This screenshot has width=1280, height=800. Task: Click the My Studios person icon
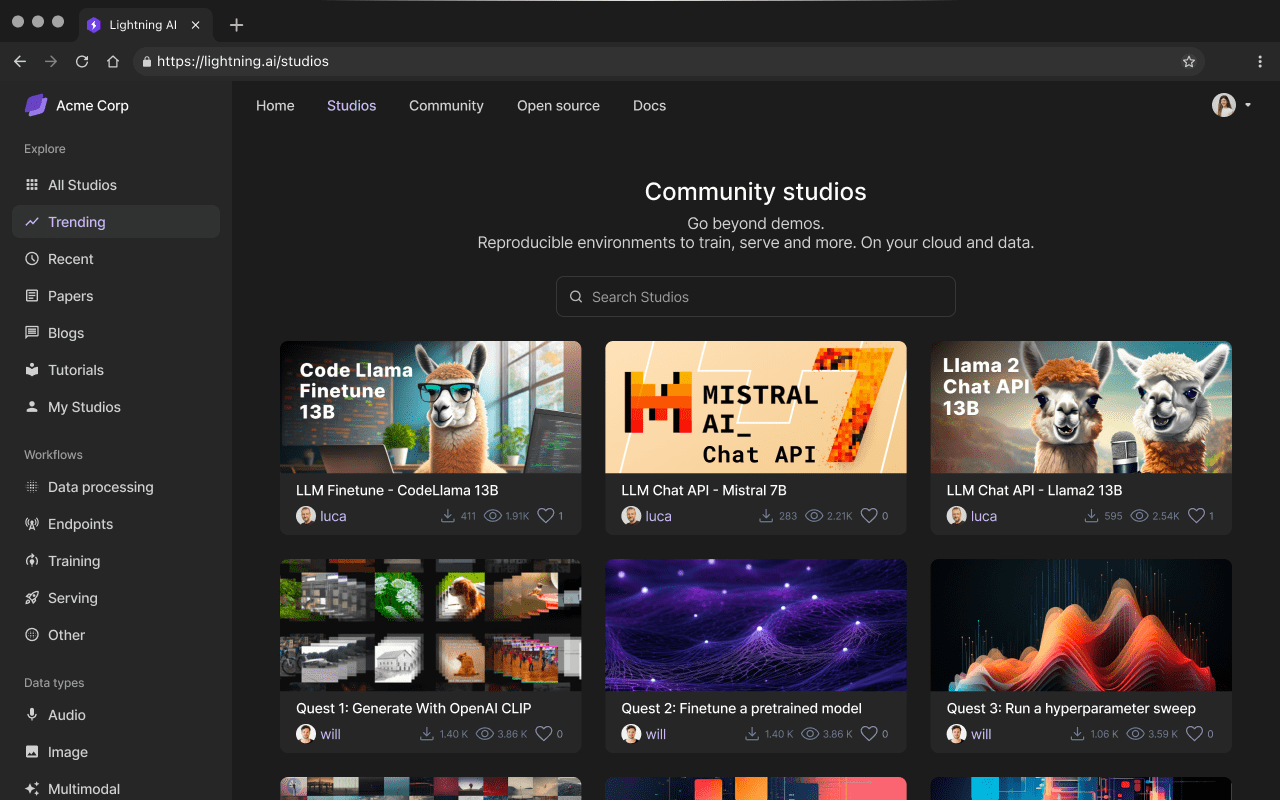pos(32,407)
